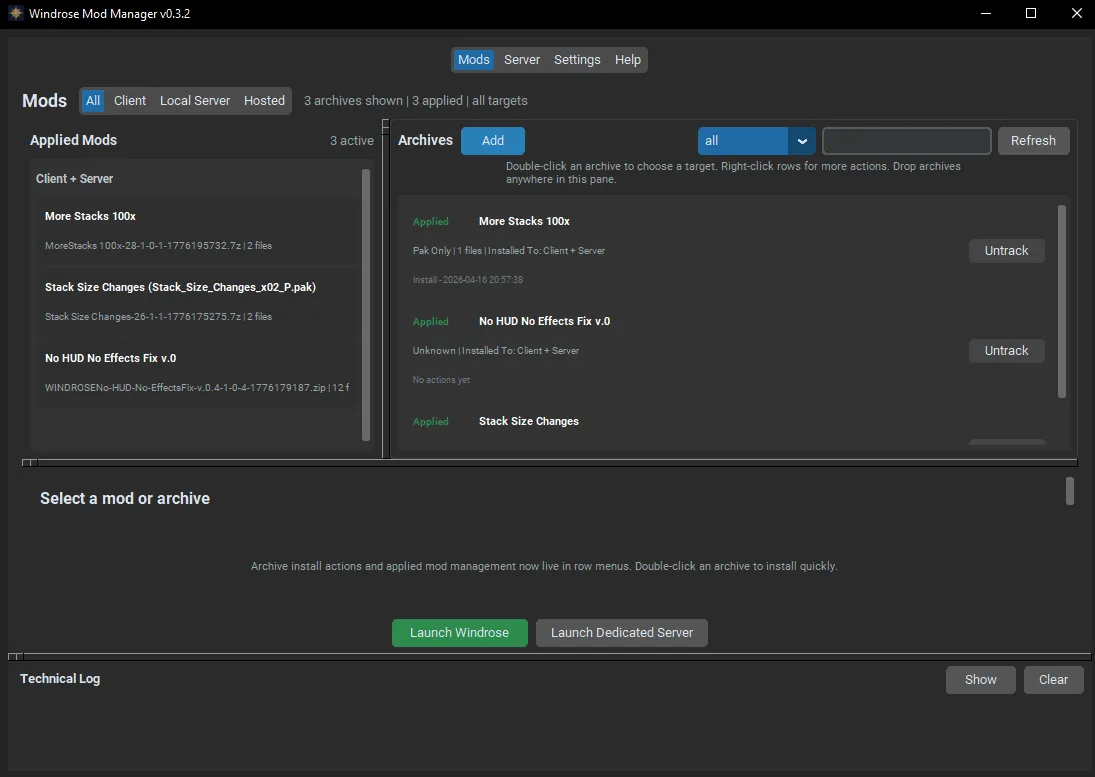Click the Add archive button
The image size is (1095, 777).
point(492,140)
